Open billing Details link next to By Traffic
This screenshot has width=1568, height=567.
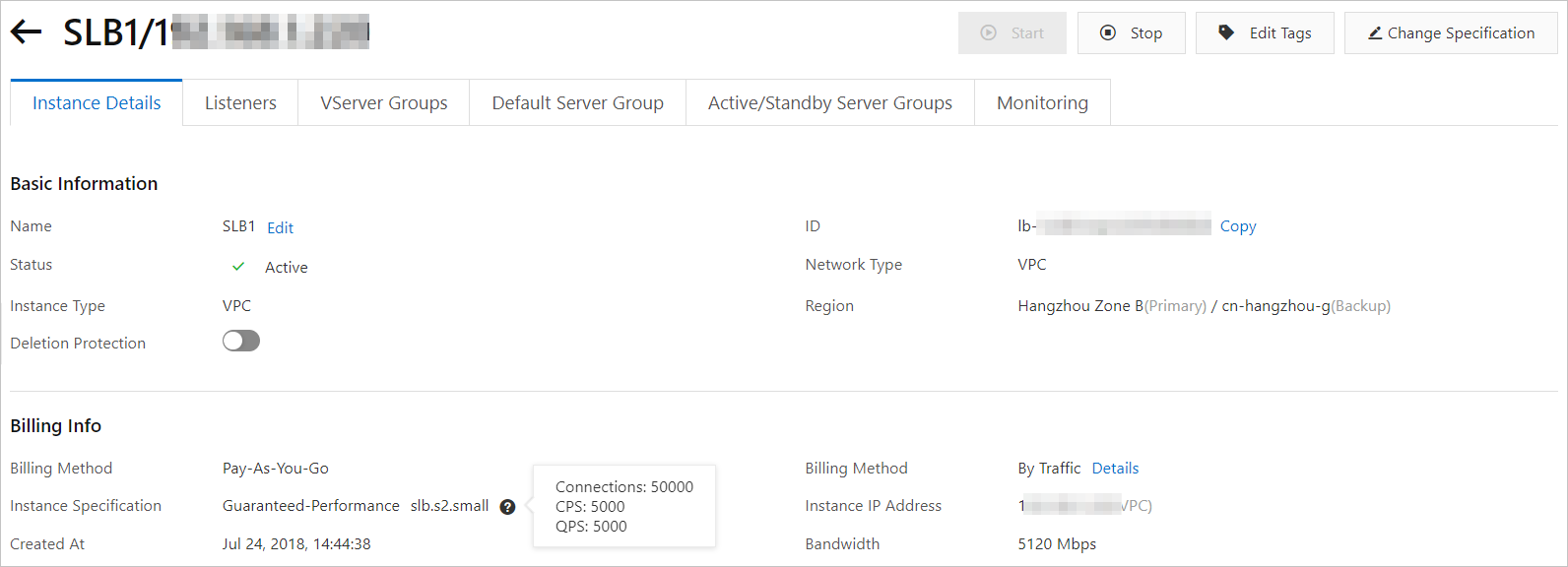tap(1115, 469)
